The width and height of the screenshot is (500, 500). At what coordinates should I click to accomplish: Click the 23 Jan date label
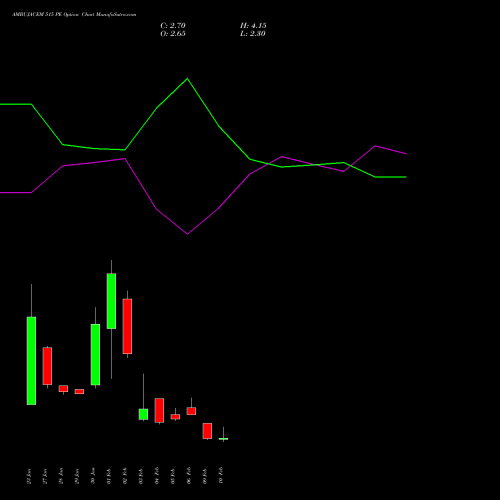point(29,476)
